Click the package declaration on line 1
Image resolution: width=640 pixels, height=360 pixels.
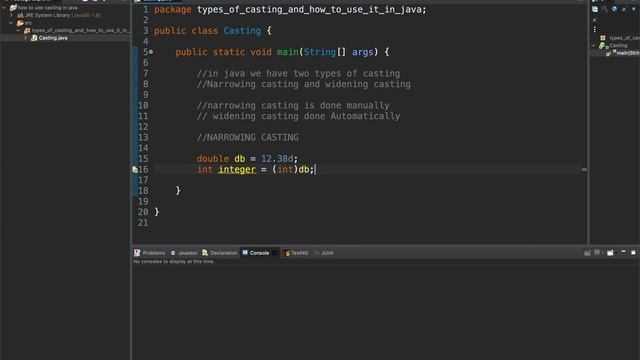[290, 9]
